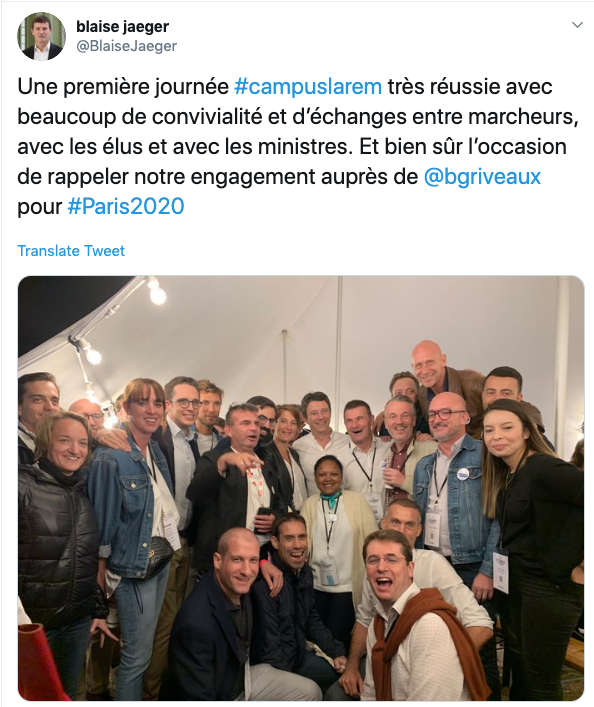This screenshot has width=594, height=707.
Task: Open the tweet options chevron menu
Action: coord(577,25)
